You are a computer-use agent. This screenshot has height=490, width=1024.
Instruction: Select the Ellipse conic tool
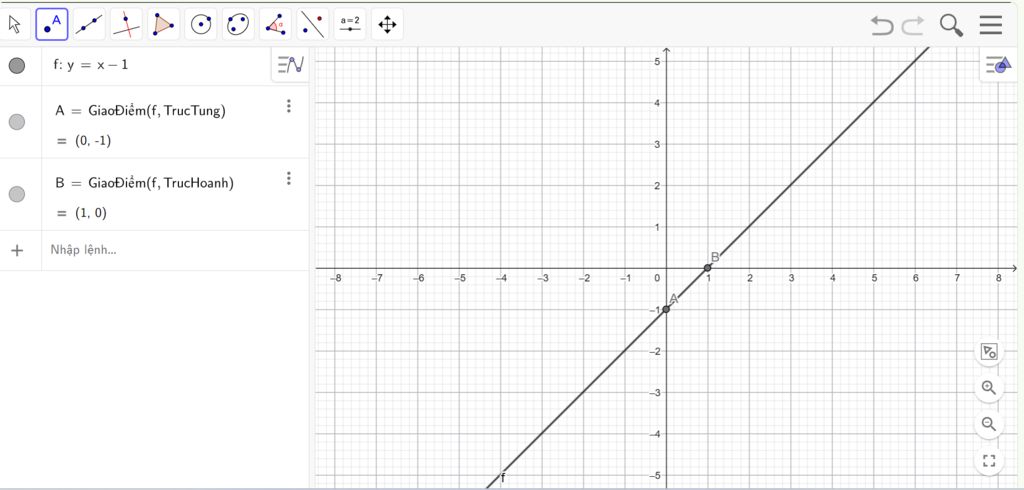[x=238, y=25]
